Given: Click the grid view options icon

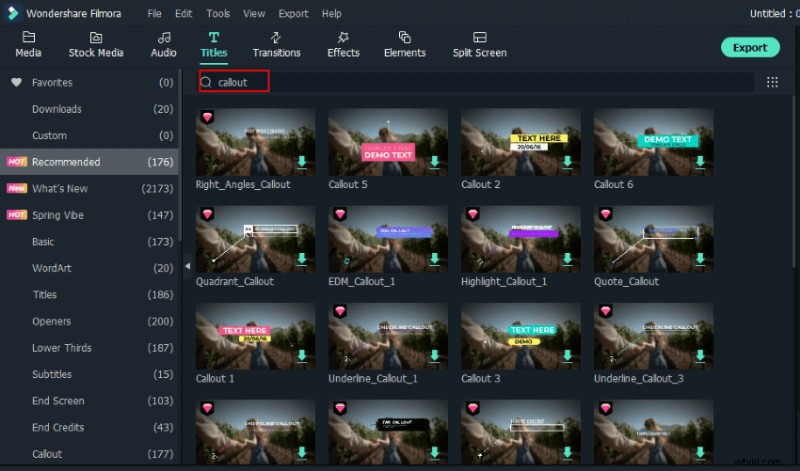Looking at the screenshot, I should [x=772, y=82].
